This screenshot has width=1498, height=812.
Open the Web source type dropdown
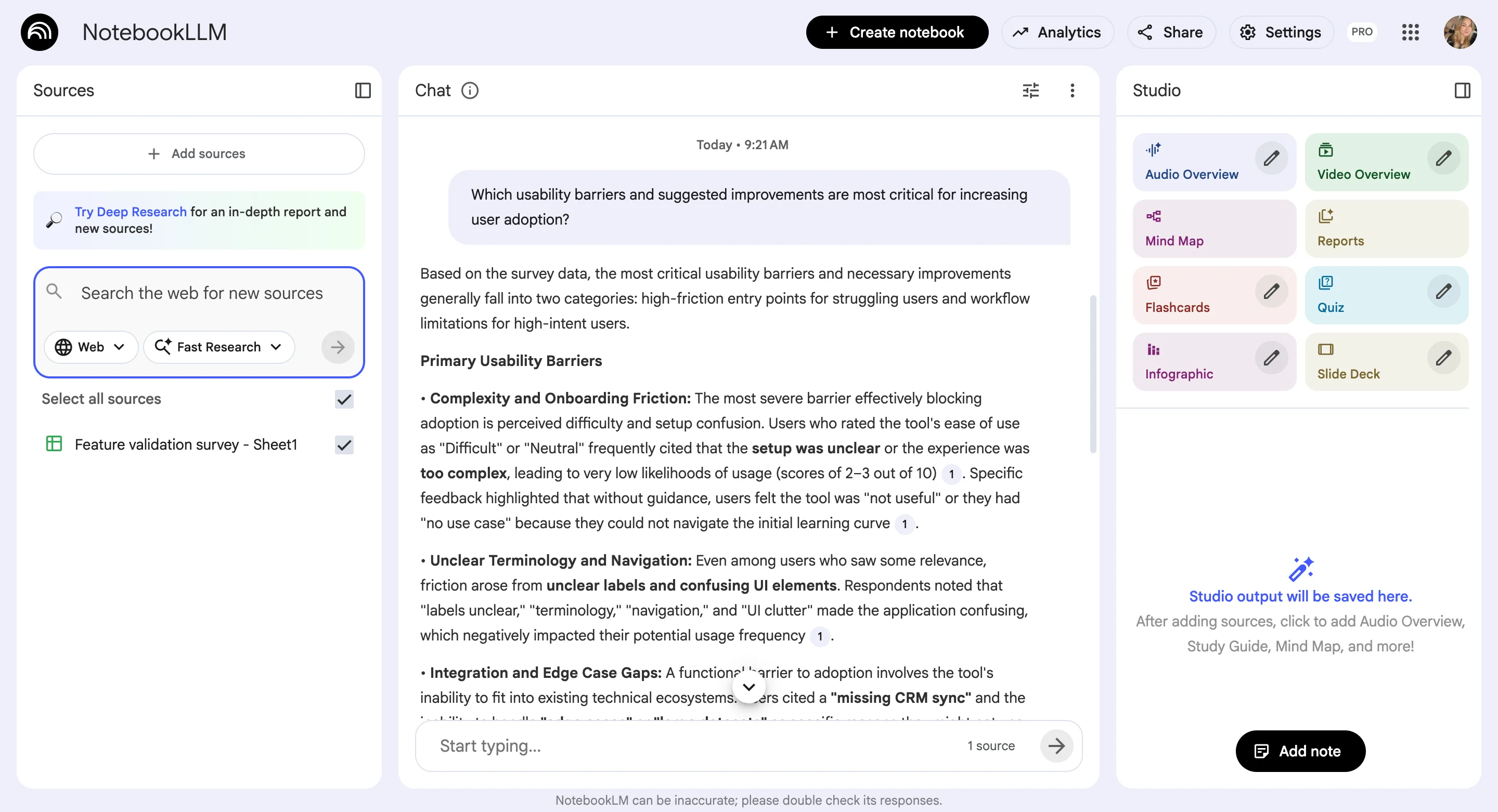click(x=91, y=347)
